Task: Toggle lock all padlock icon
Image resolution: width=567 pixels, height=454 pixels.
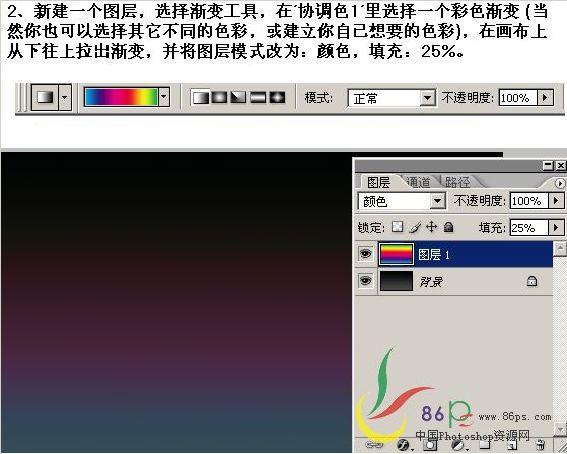Action: point(448,227)
